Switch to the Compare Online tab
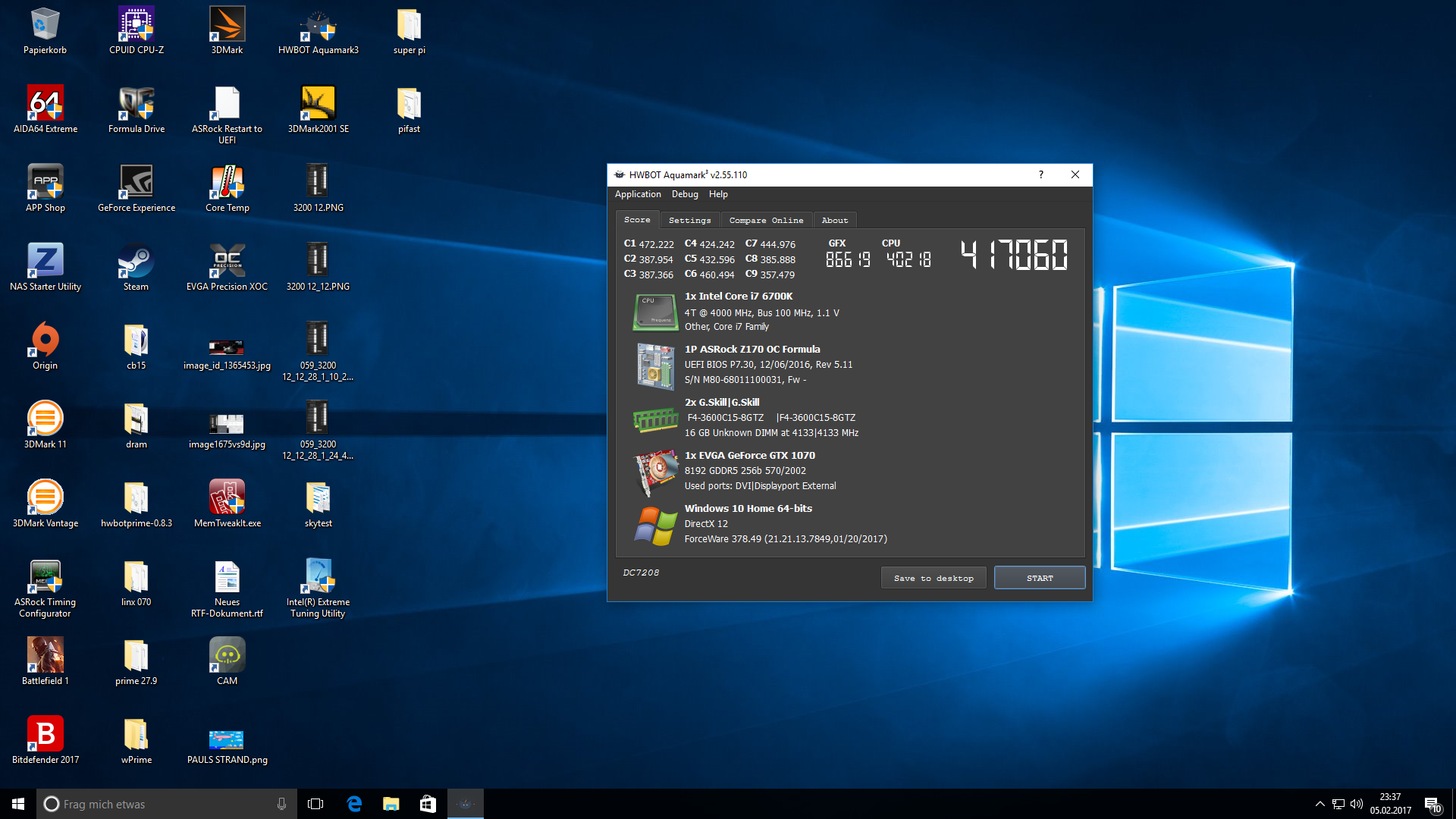Viewport: 1456px width, 819px height. click(766, 220)
